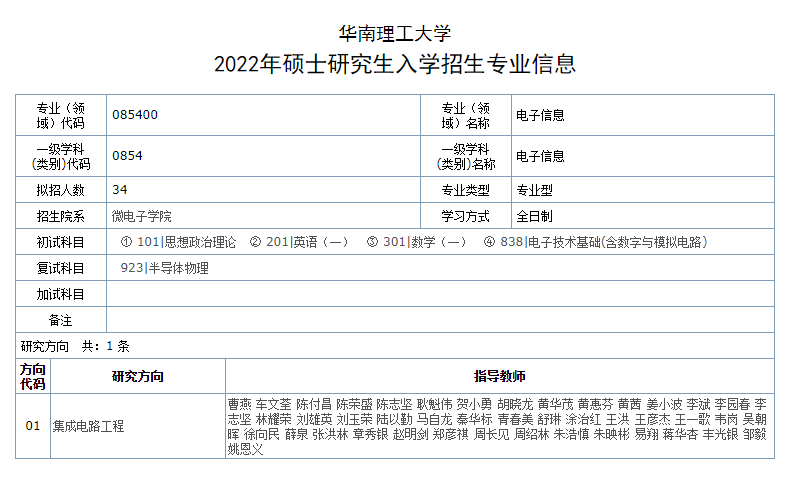Click retest subject 923|半导体物理

pos(165,268)
